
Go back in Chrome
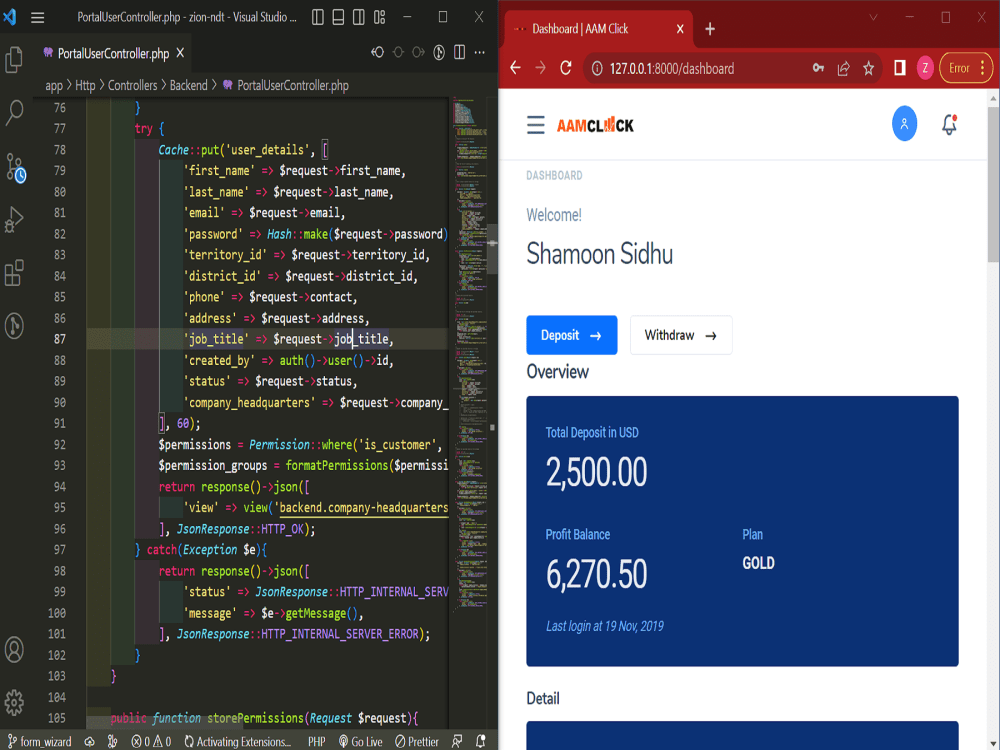[515, 68]
